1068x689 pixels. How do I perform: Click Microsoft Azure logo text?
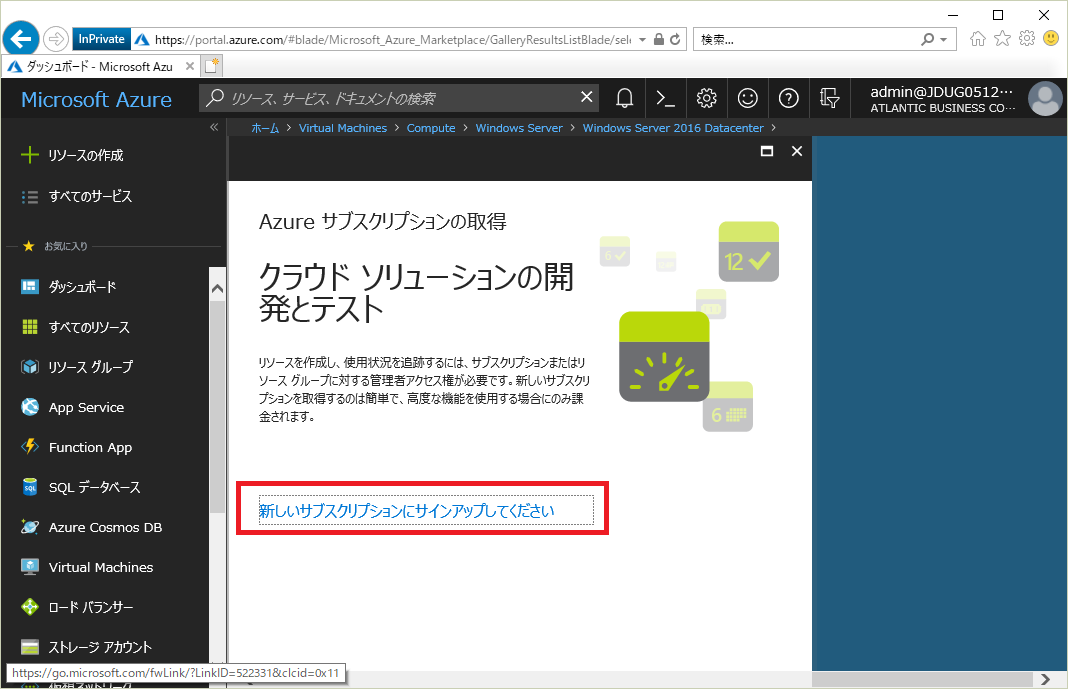click(97, 99)
